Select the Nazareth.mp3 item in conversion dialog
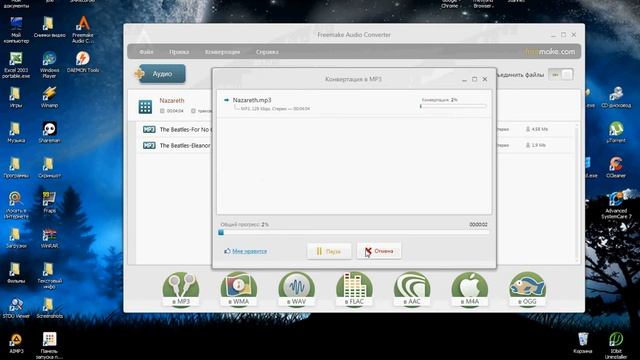 [354, 104]
